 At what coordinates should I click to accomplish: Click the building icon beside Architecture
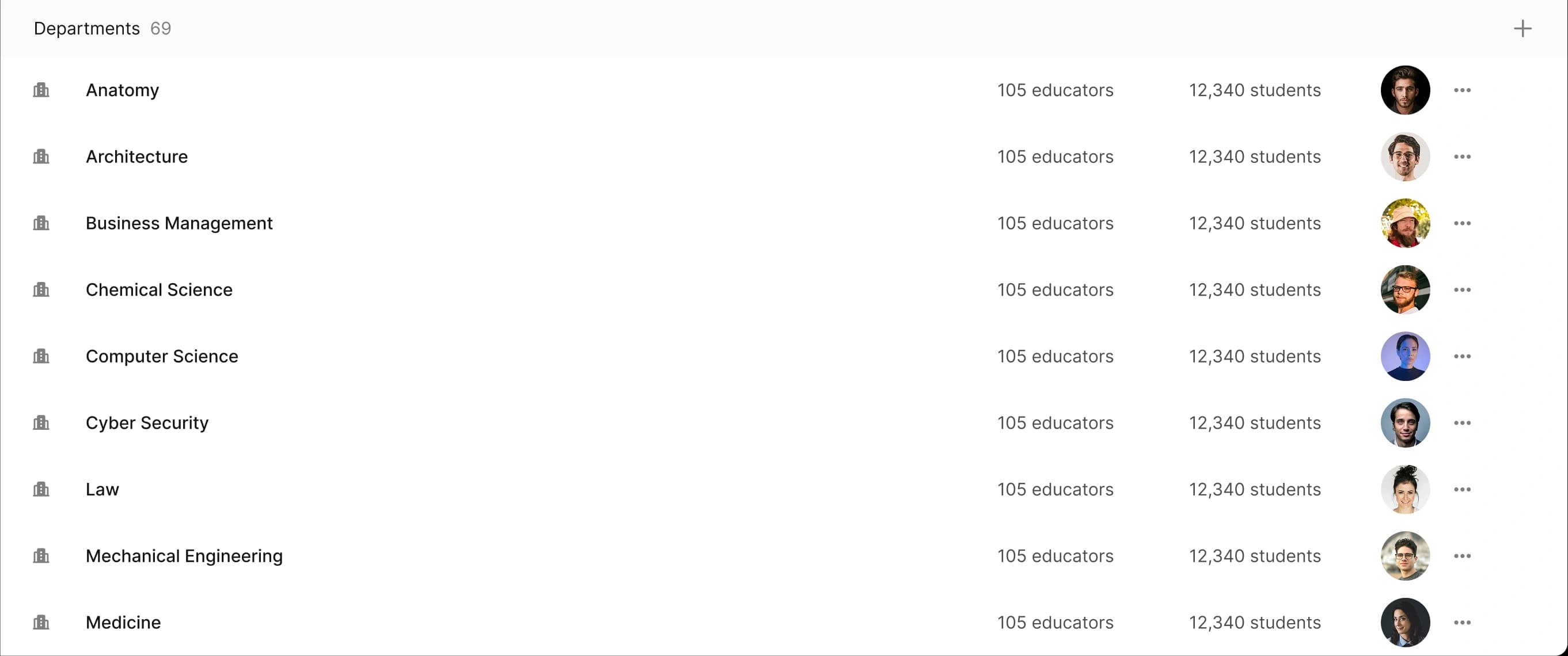(41, 157)
